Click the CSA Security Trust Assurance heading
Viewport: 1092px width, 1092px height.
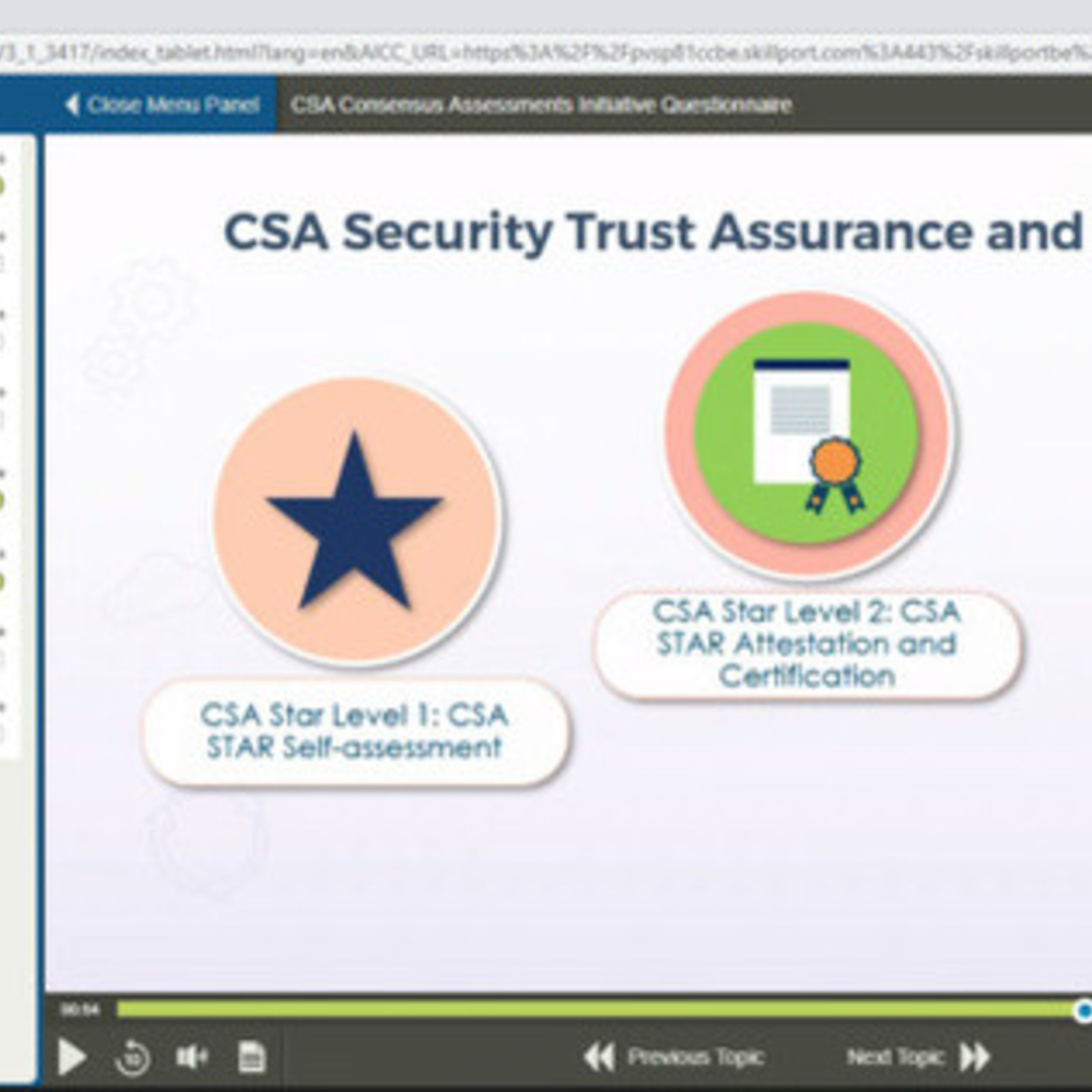[652, 232]
